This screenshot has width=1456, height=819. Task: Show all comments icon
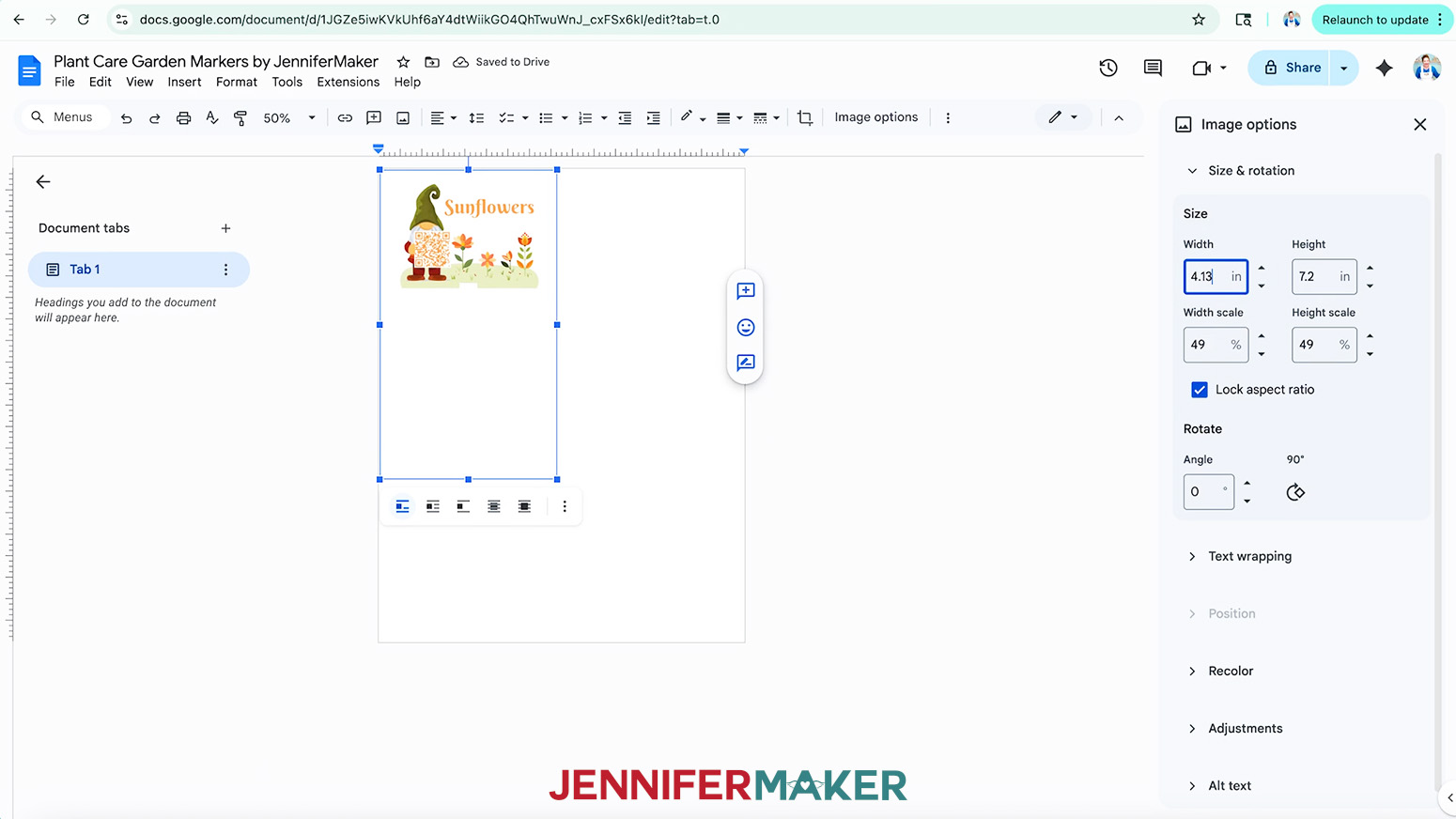coord(1153,68)
